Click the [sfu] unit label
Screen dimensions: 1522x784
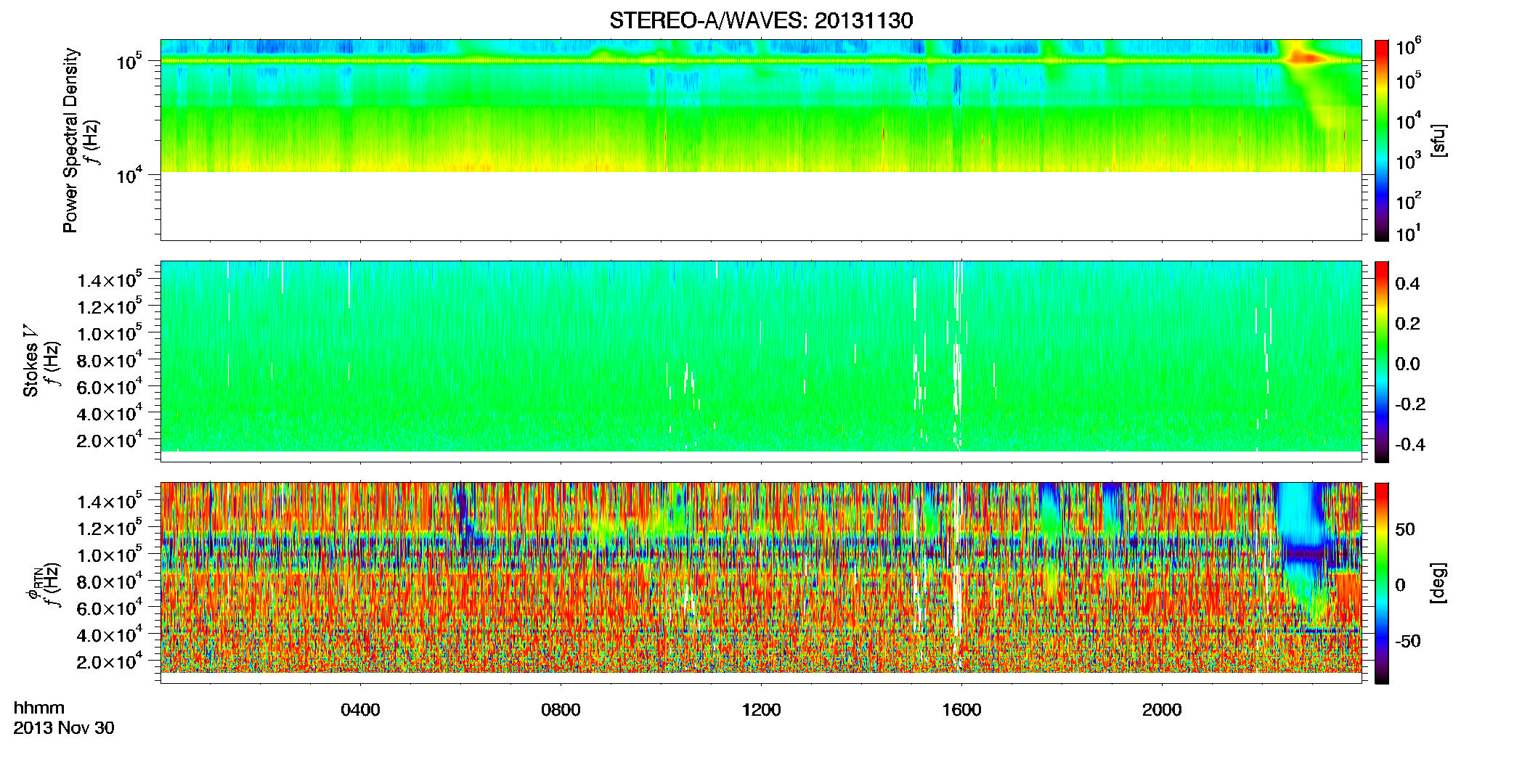pos(1438,141)
